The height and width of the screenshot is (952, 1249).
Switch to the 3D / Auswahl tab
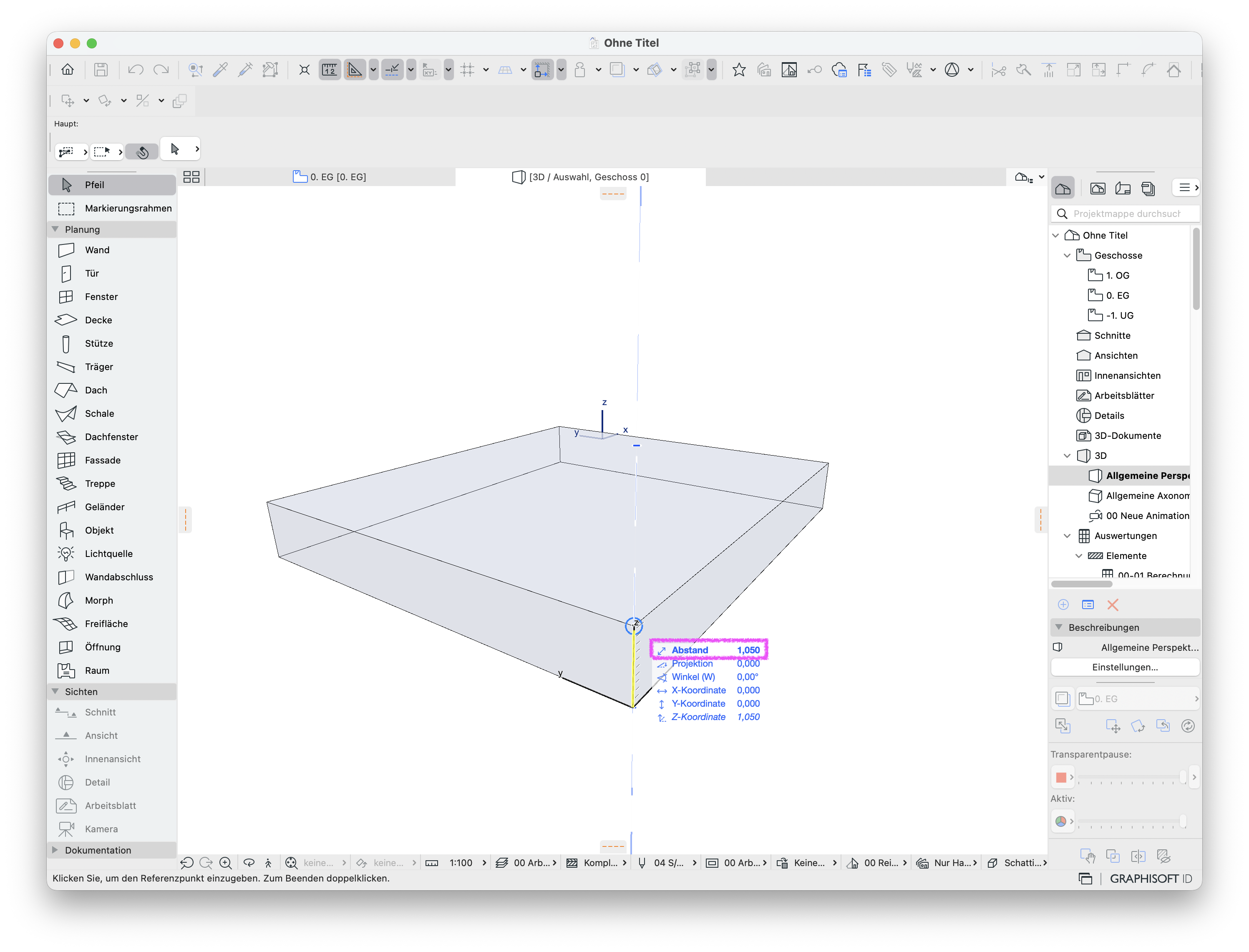581,177
